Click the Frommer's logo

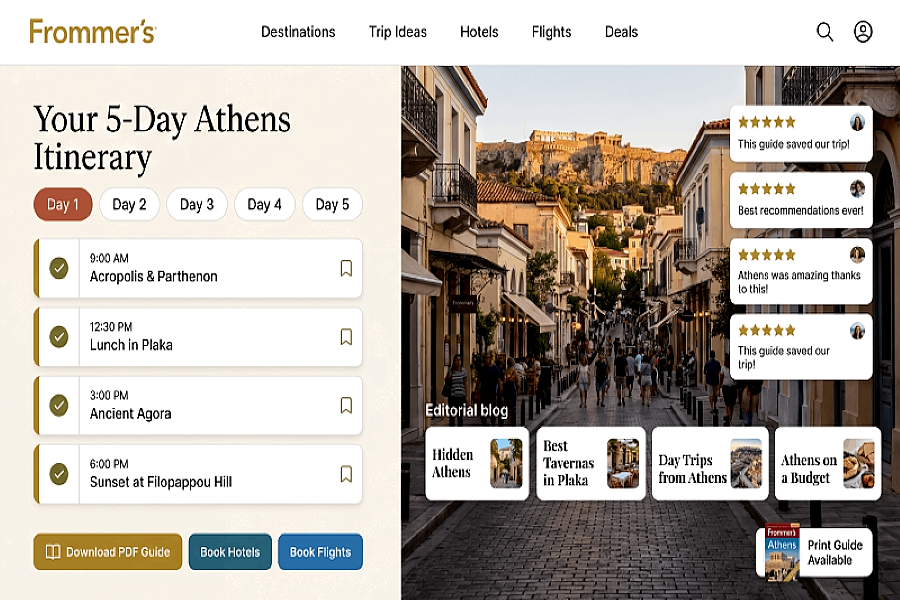(92, 32)
